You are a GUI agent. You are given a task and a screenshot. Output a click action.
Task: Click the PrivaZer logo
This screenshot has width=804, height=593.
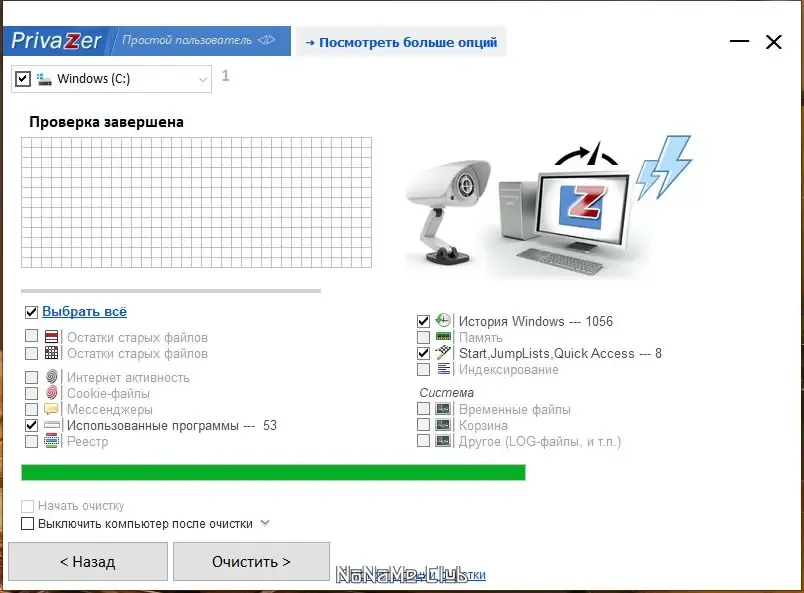(x=56, y=41)
